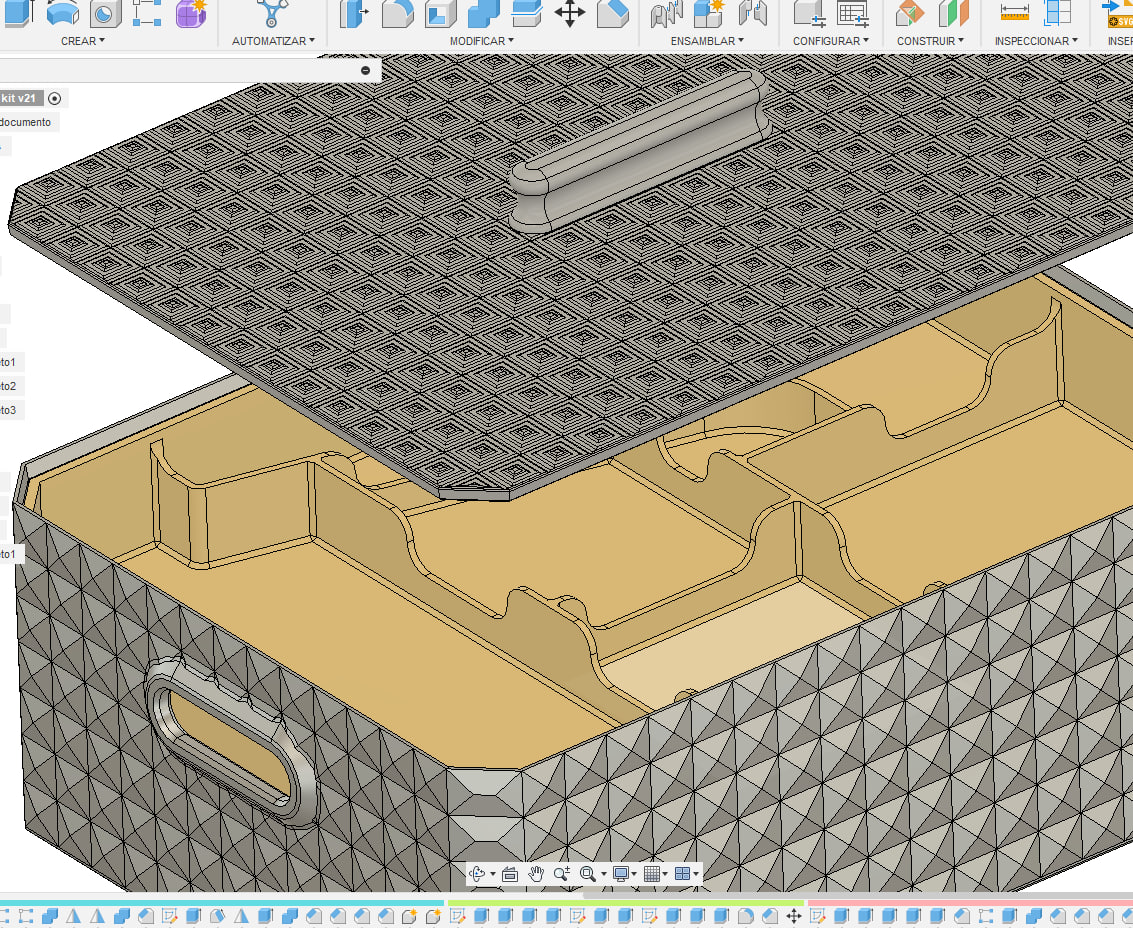
Task: Expand the Display Settings dropdown arrow
Action: [x=634, y=874]
